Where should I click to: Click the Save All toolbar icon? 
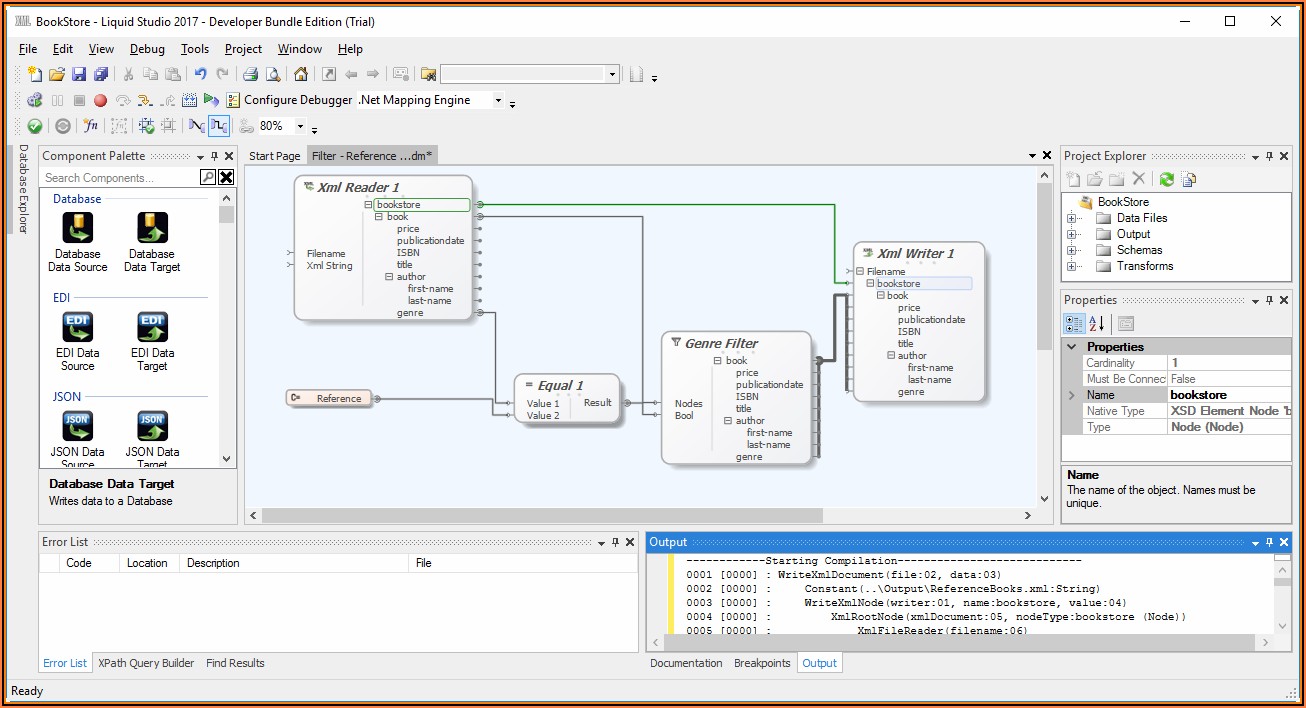[101, 74]
